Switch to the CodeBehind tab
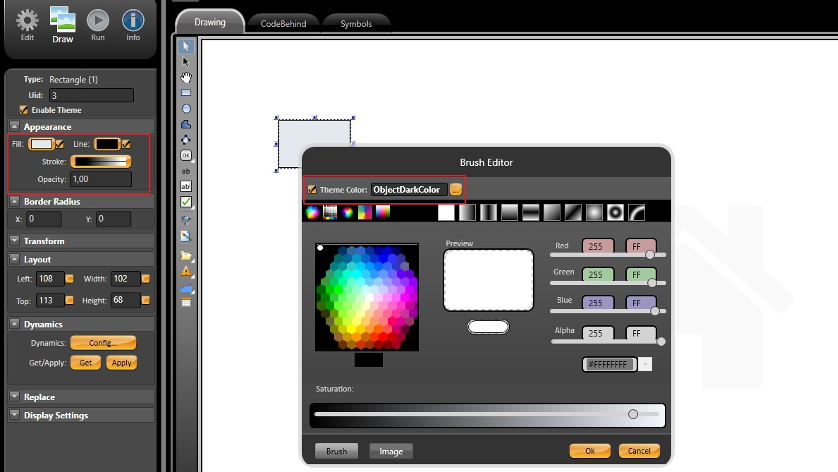The width and height of the screenshot is (838, 472). [x=283, y=21]
